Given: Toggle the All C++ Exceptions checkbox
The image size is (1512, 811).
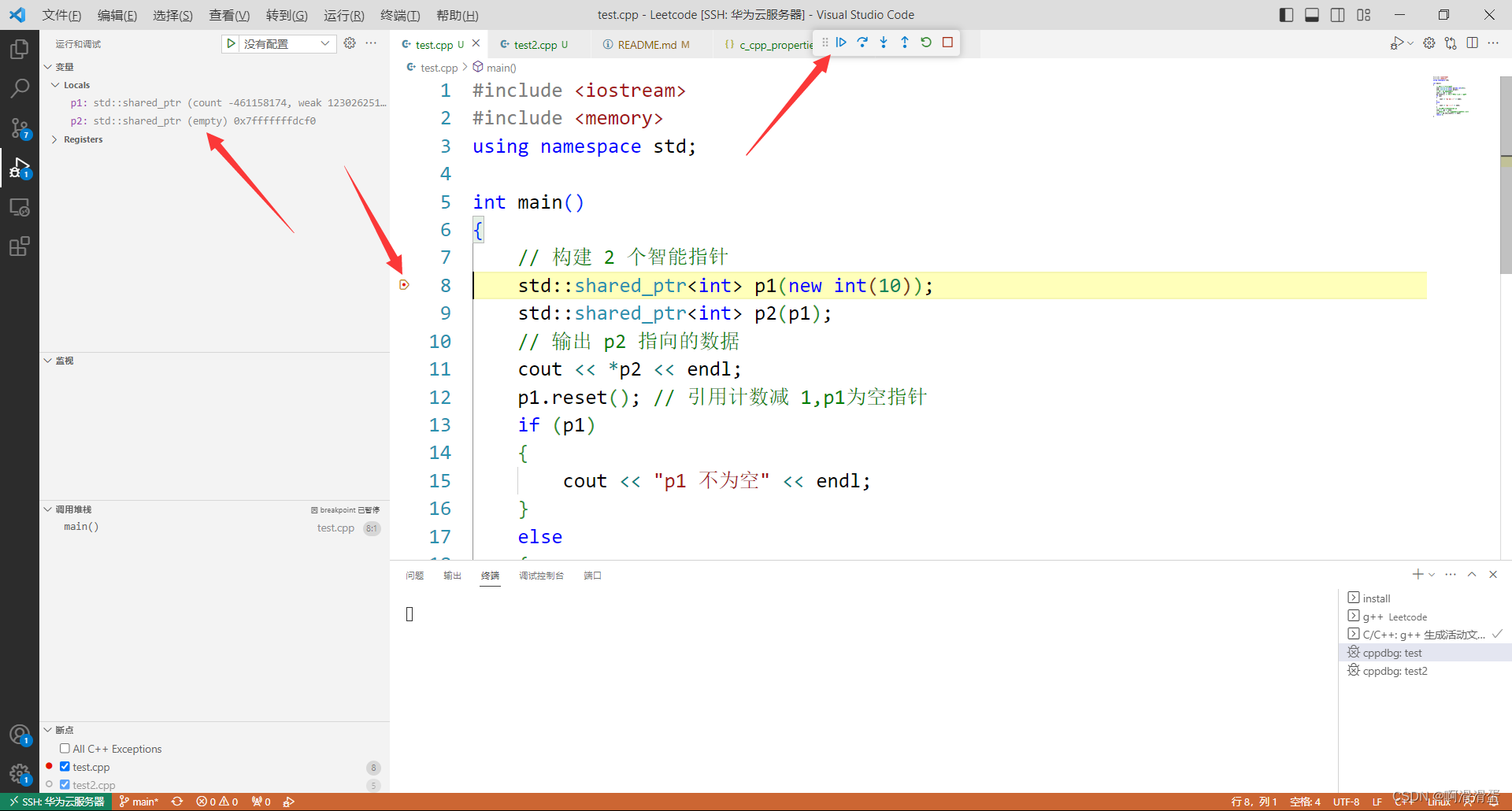Looking at the screenshot, I should tap(65, 748).
